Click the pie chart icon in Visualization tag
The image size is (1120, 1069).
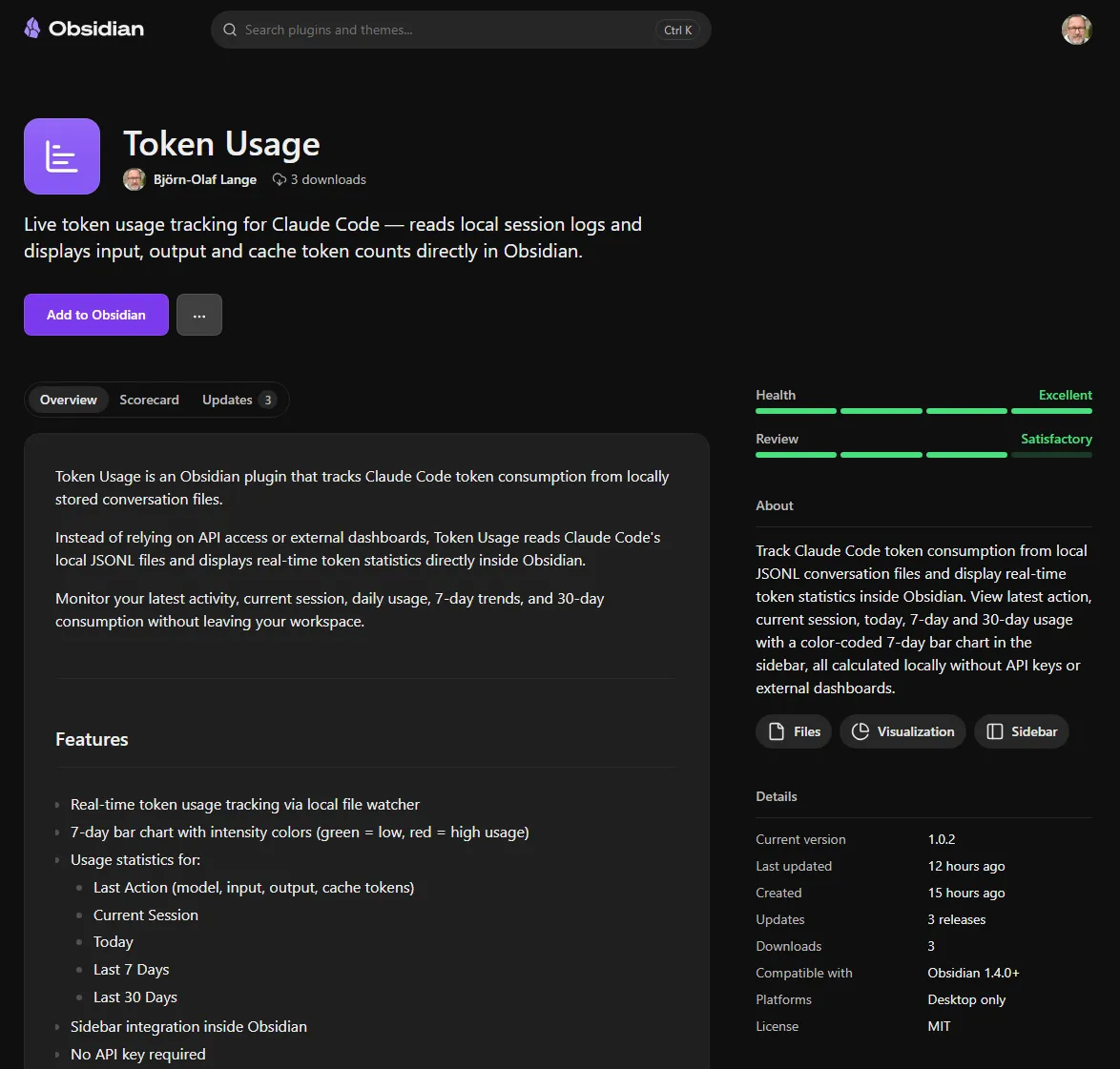[x=861, y=732]
